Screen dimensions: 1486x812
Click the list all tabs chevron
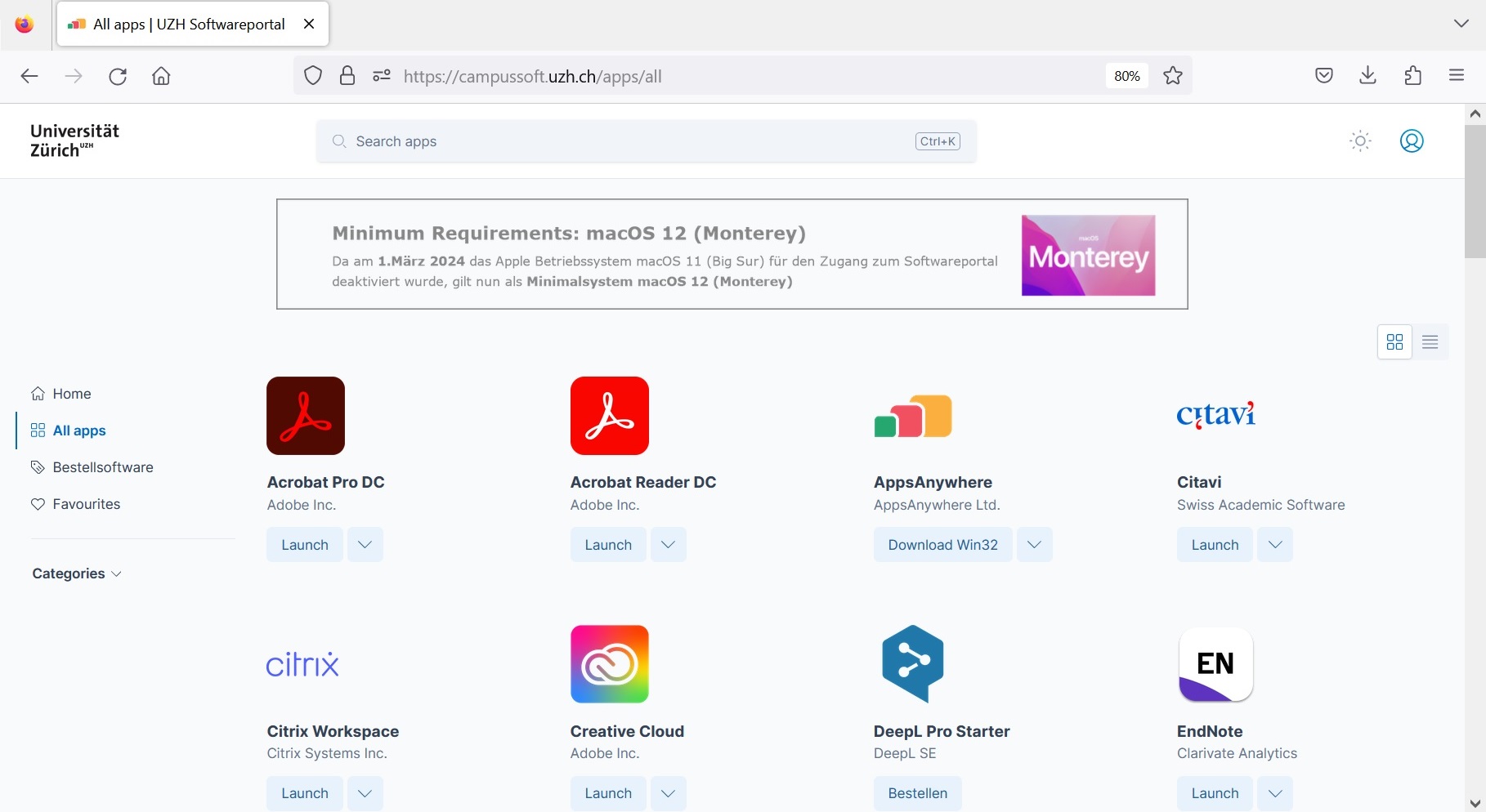click(1461, 24)
